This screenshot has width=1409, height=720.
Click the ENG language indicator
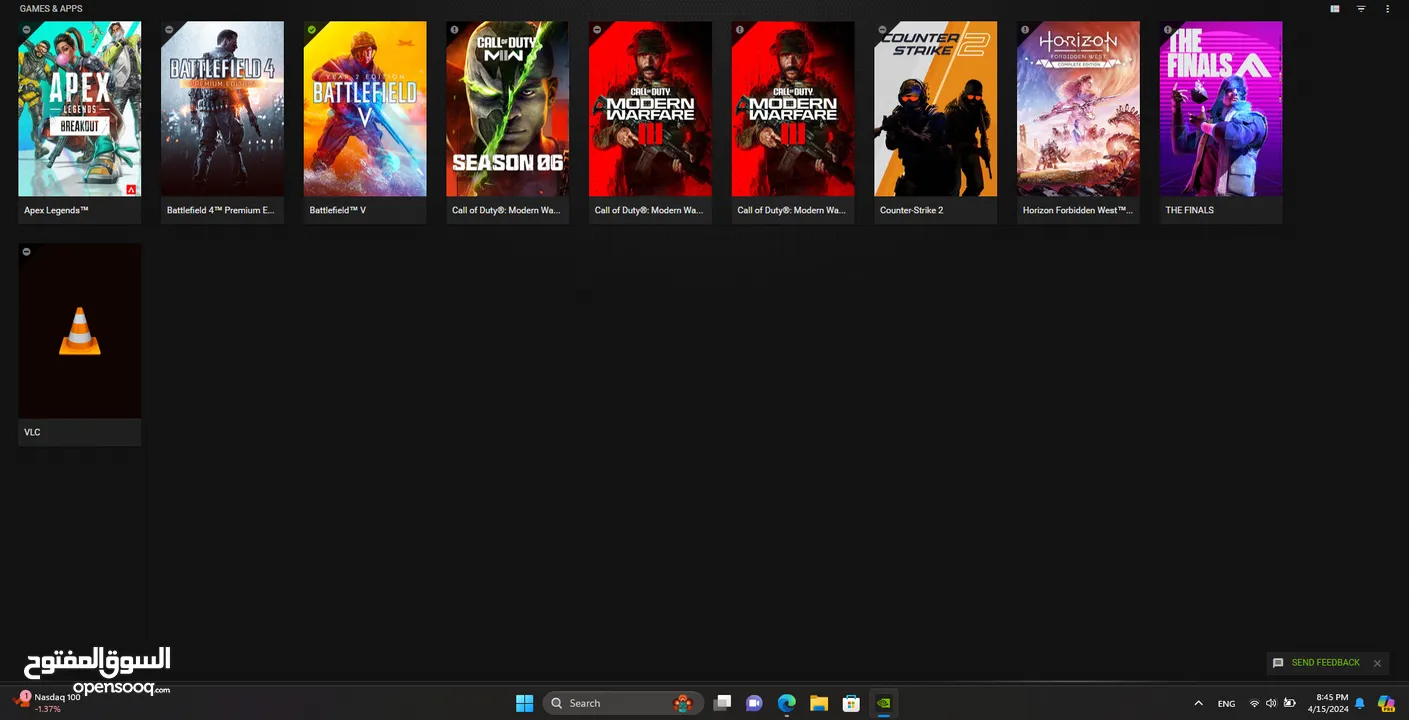[1226, 704]
